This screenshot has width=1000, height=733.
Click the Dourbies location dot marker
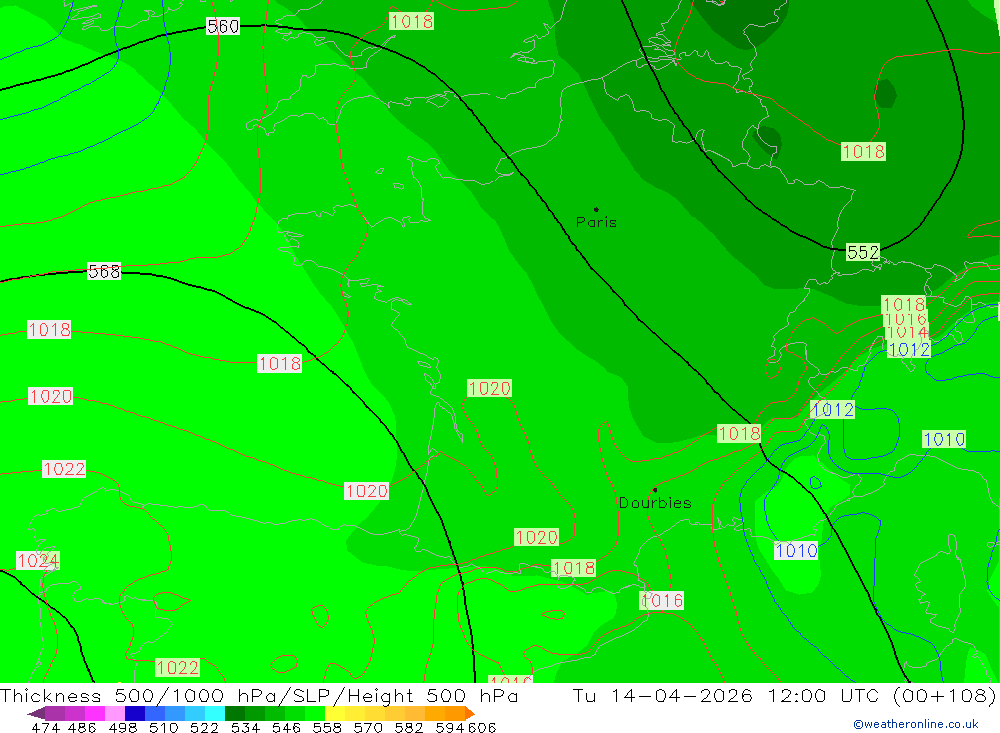click(x=655, y=490)
